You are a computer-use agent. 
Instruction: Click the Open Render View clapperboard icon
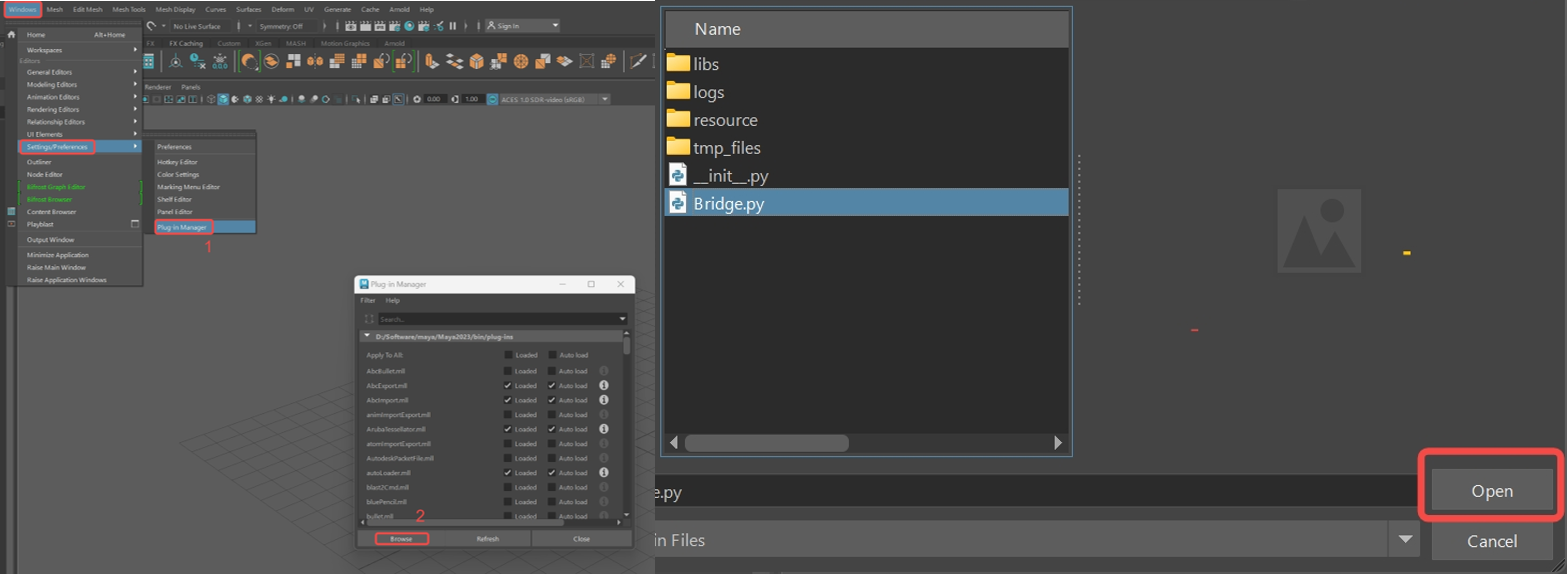coord(351,26)
